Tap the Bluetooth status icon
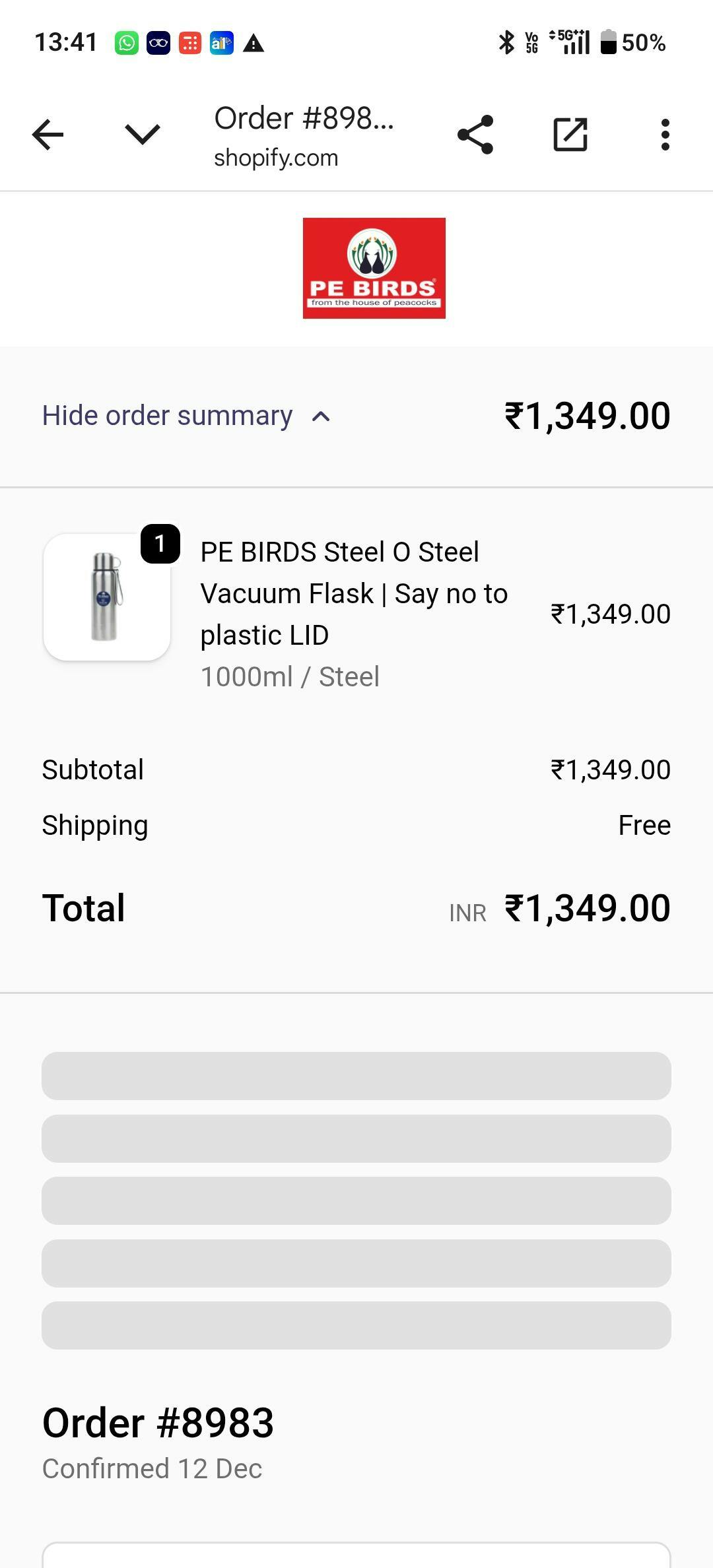 pos(506,43)
